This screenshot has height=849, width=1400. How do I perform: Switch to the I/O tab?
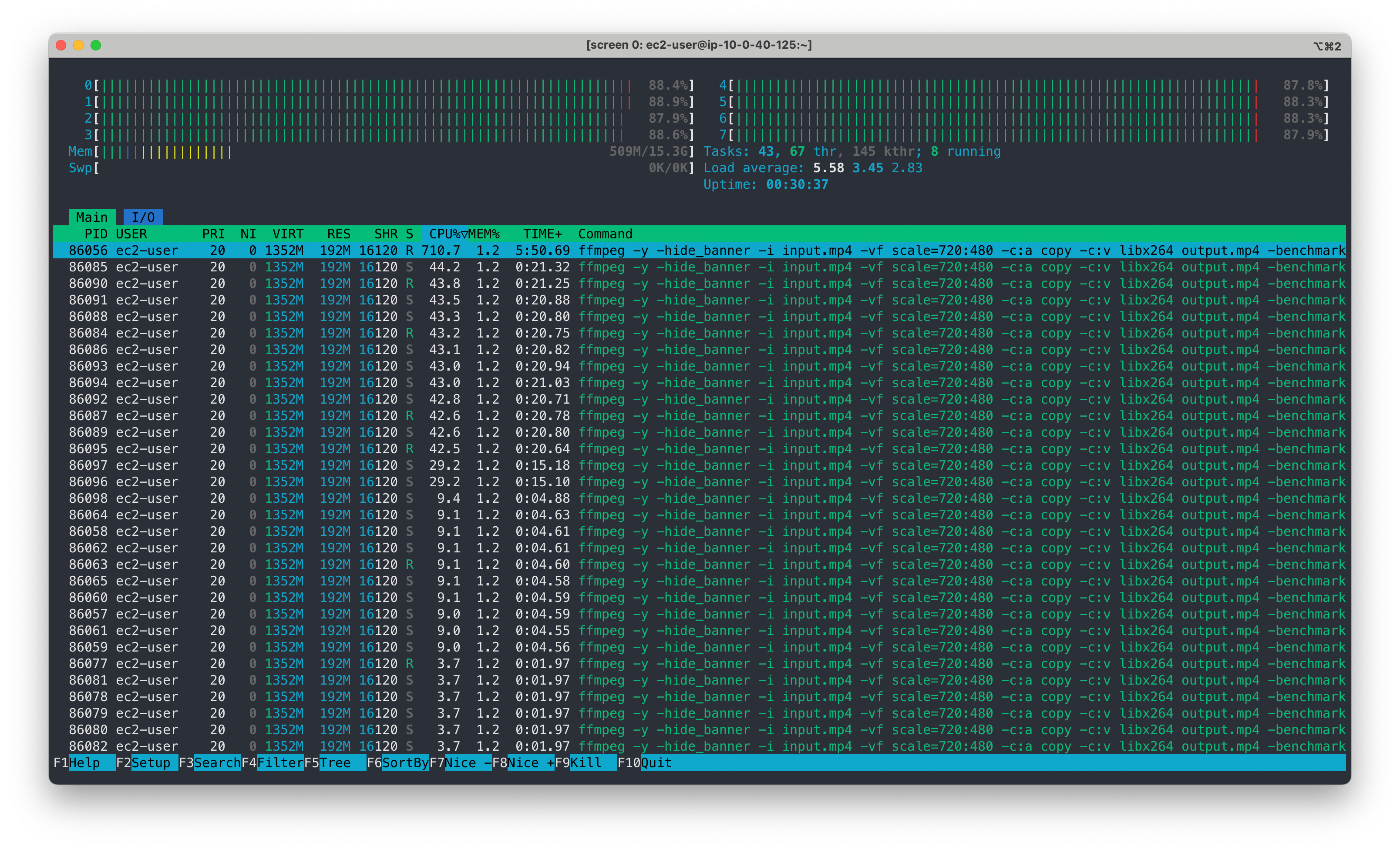click(142, 216)
